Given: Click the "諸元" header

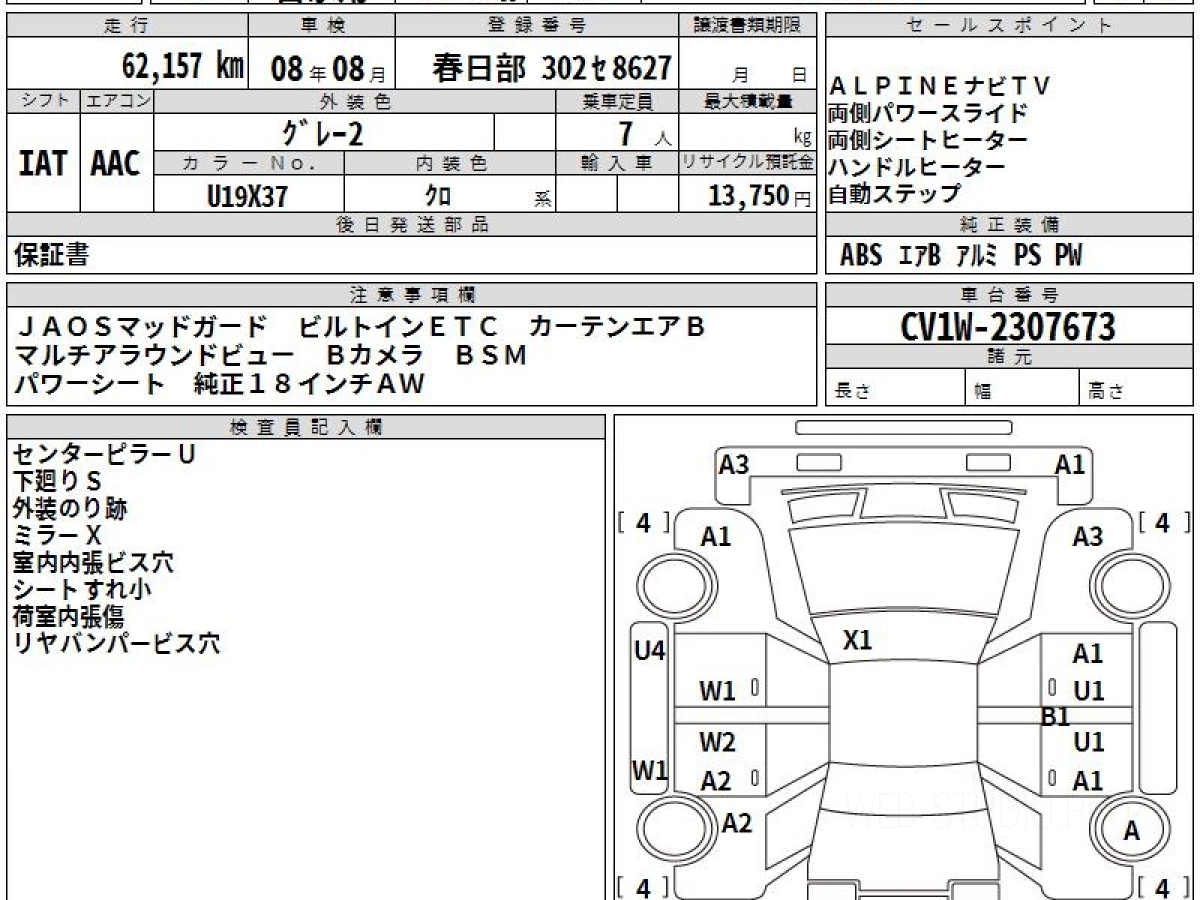Looking at the screenshot, I should click(1011, 357).
